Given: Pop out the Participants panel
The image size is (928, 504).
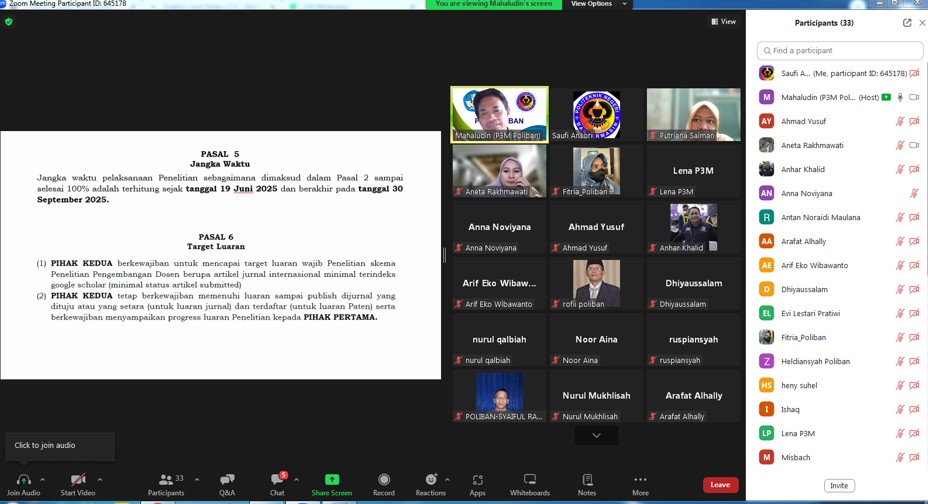Looking at the screenshot, I should tap(907, 22).
